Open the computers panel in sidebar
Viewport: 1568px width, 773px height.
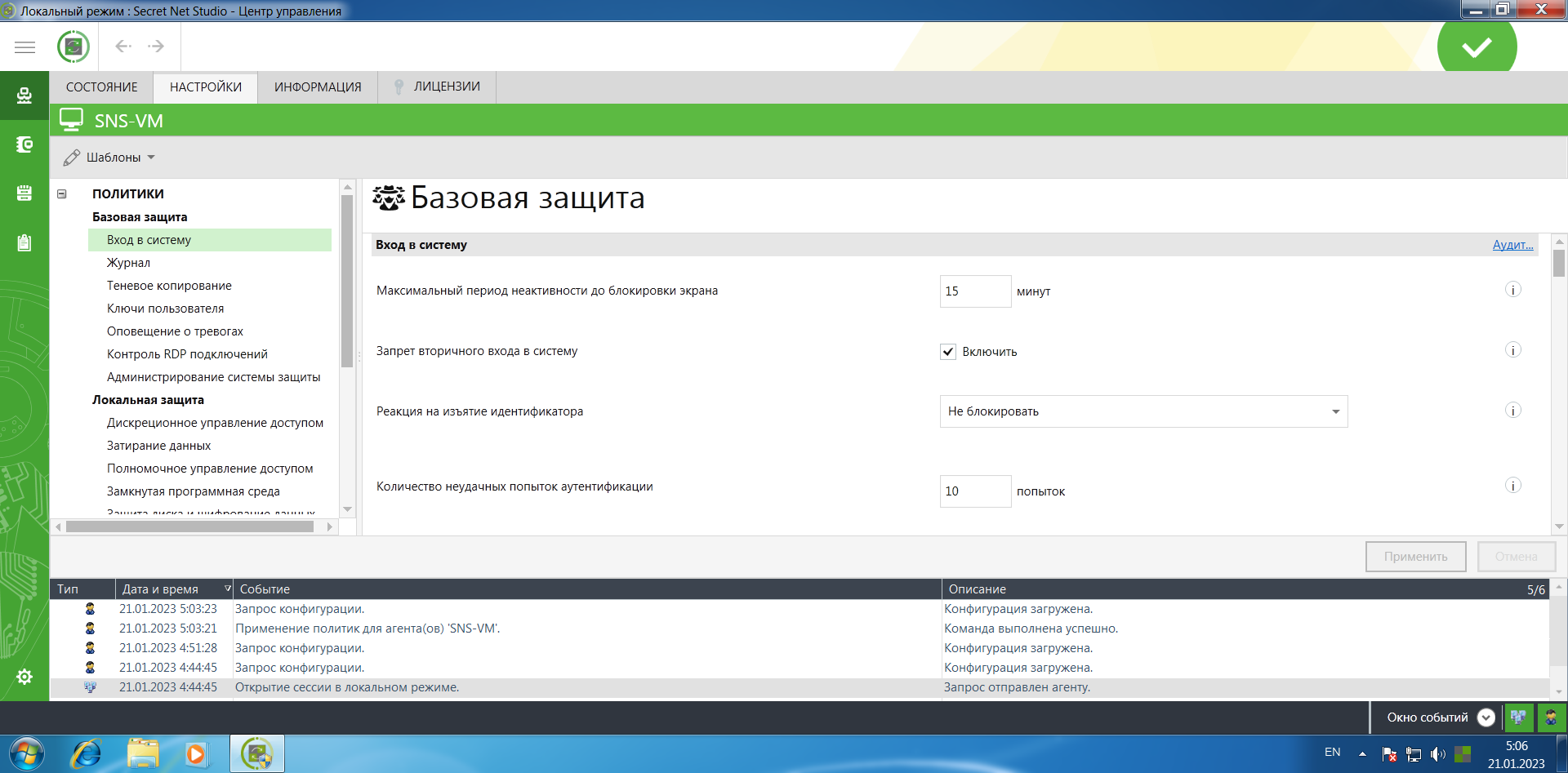click(x=24, y=96)
